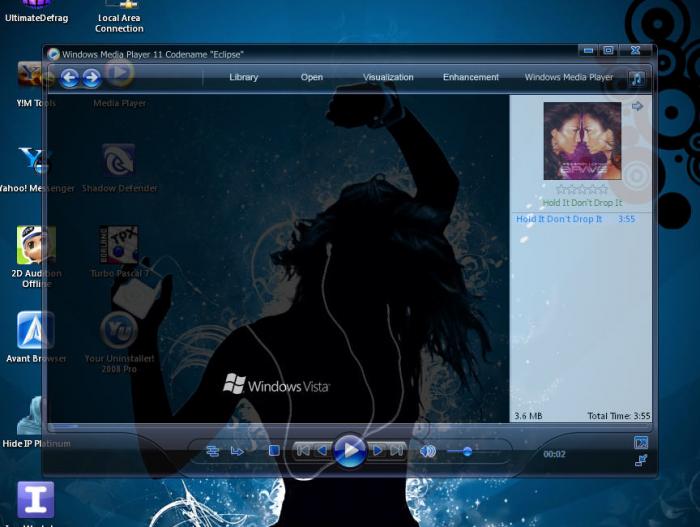Open the 2D Audition Offline desktop icon
Viewport: 700px width, 527px height.
36,257
